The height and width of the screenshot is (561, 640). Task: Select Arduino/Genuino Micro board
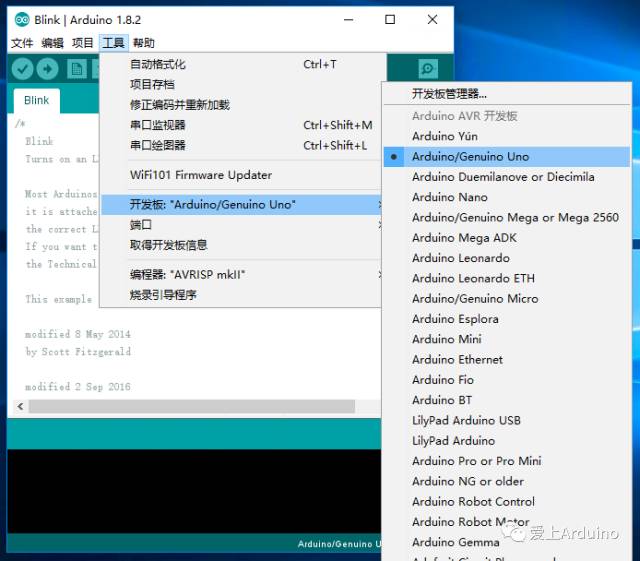(x=507, y=299)
